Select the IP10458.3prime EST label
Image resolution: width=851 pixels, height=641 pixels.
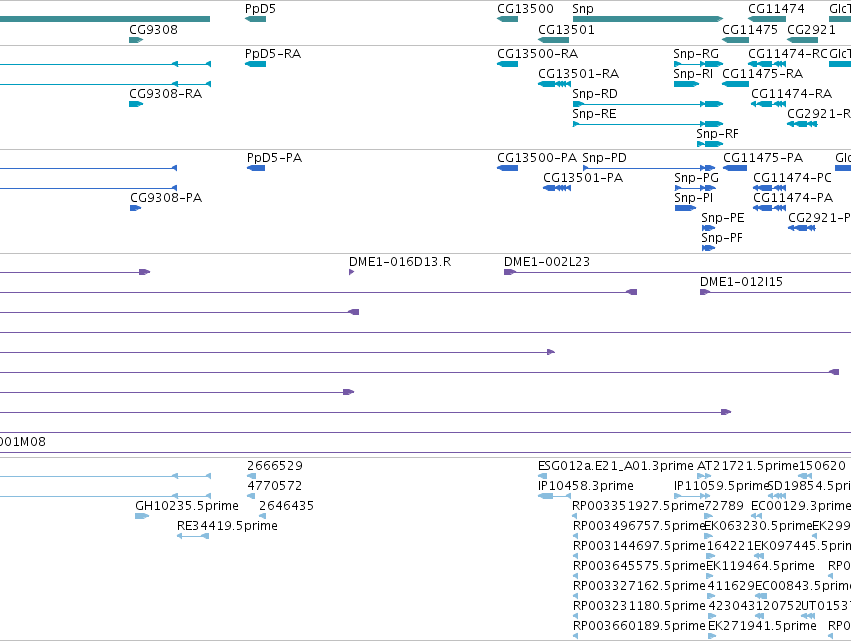pos(586,486)
